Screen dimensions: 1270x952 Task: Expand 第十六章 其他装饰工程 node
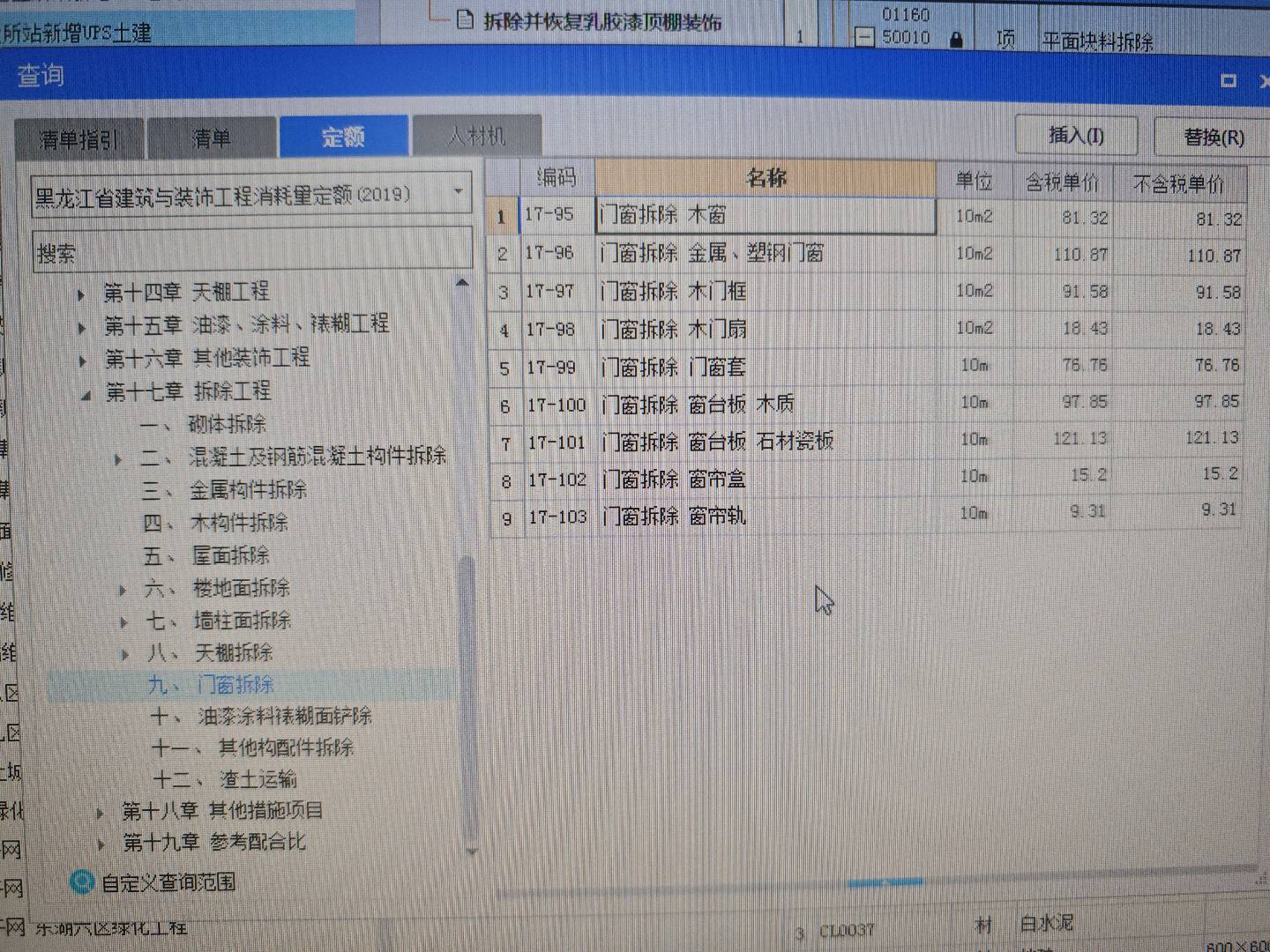[x=83, y=361]
